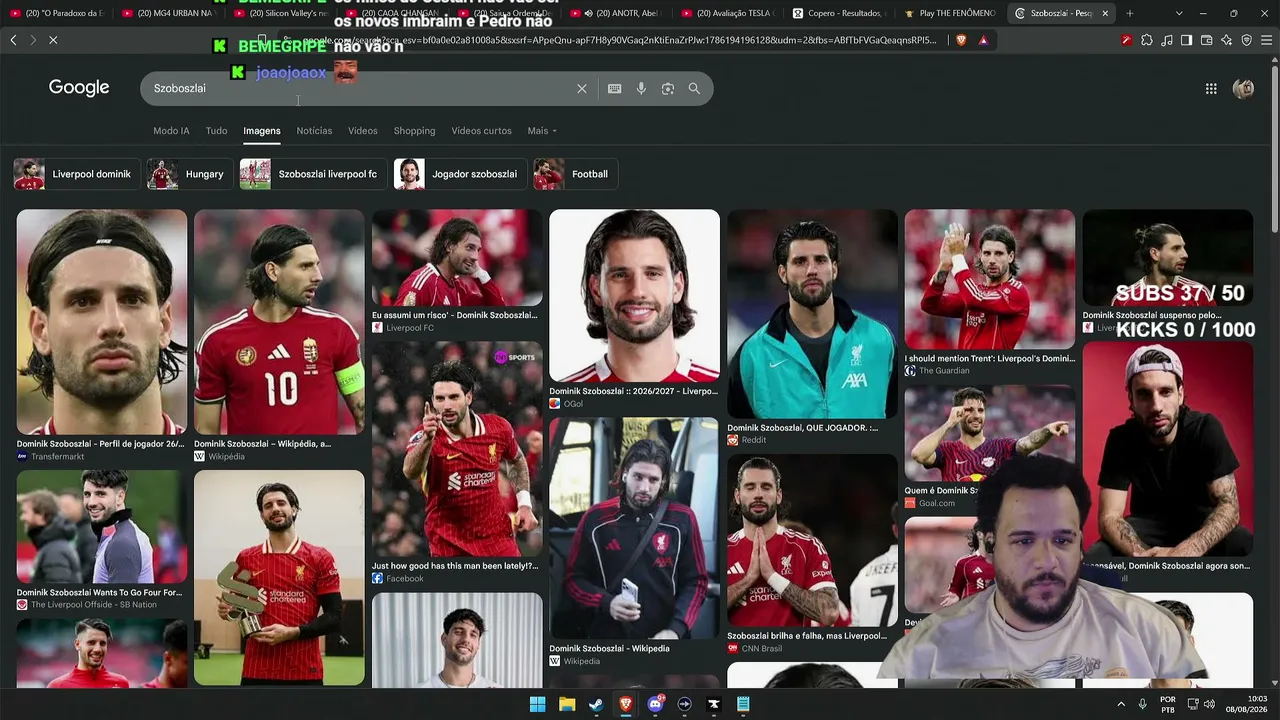This screenshot has height=720, width=1280.
Task: Search by image with Google Lens
Action: pos(668,89)
